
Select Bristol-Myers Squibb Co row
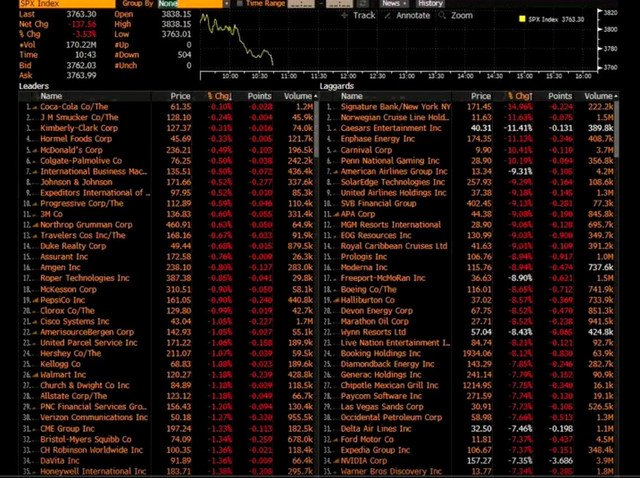(x=168, y=440)
